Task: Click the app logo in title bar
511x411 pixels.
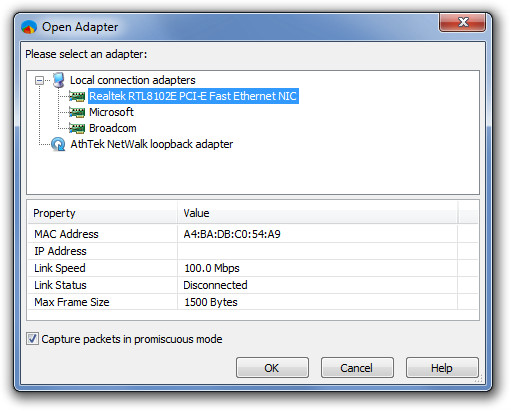Action: coord(29,27)
